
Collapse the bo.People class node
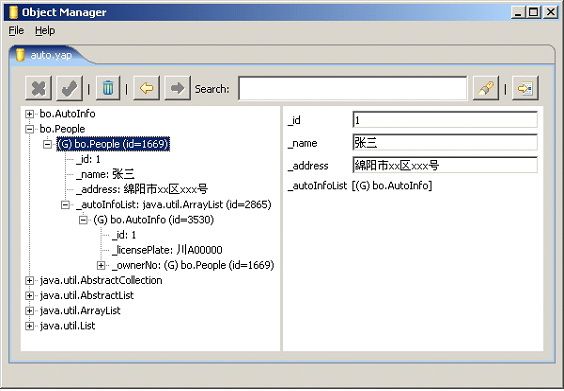pyautogui.click(x=29, y=129)
